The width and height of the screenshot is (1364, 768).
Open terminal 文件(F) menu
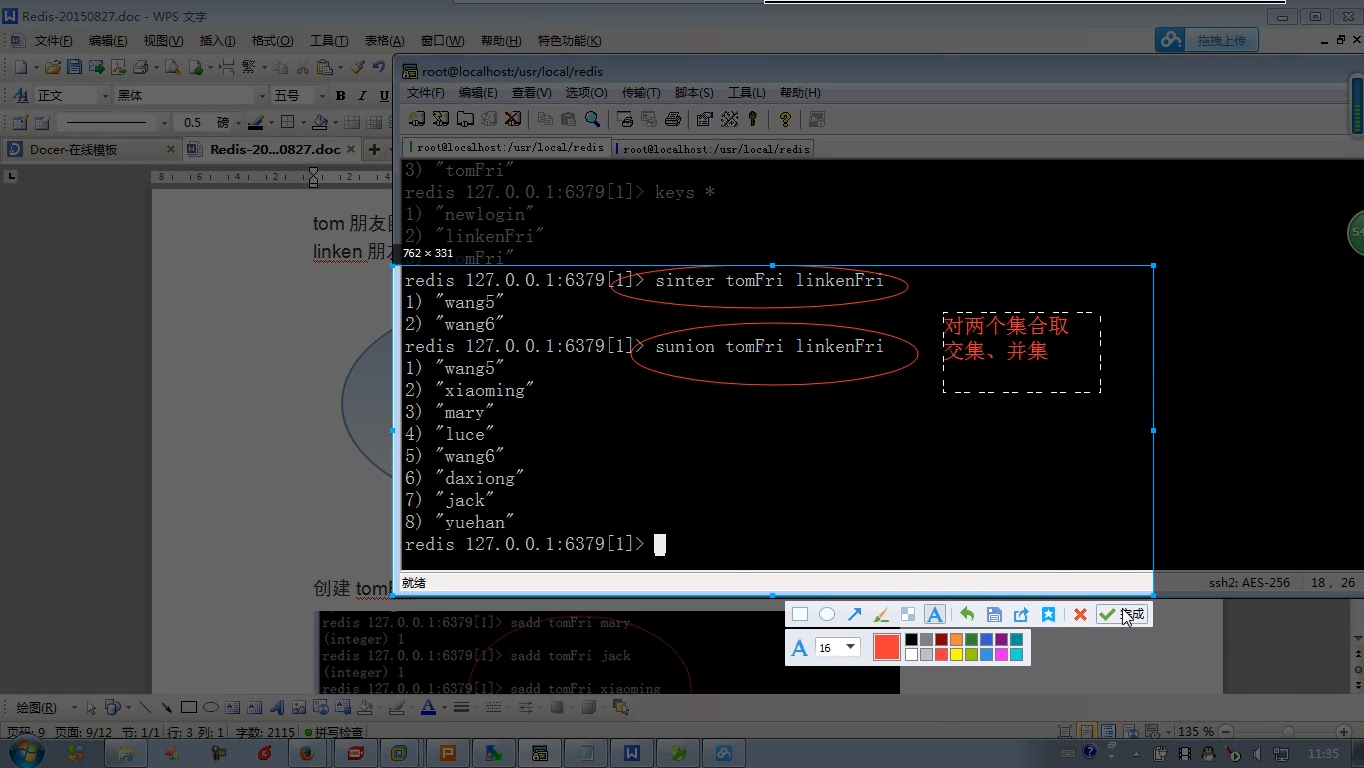point(425,93)
